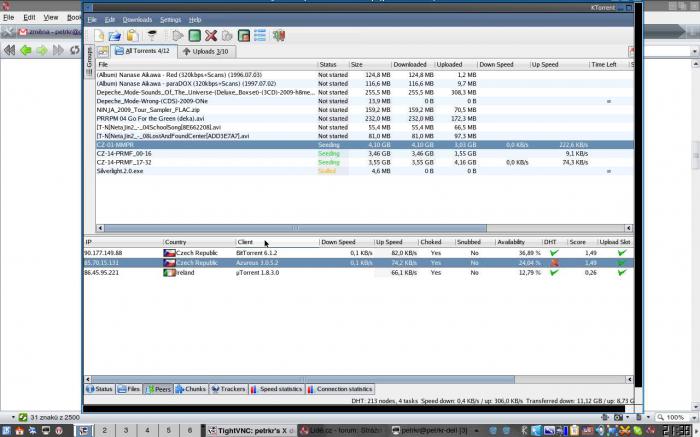Viewport: 700px width, 437px height.
Task: Sort peers by Availability column header
Action: 518,242
